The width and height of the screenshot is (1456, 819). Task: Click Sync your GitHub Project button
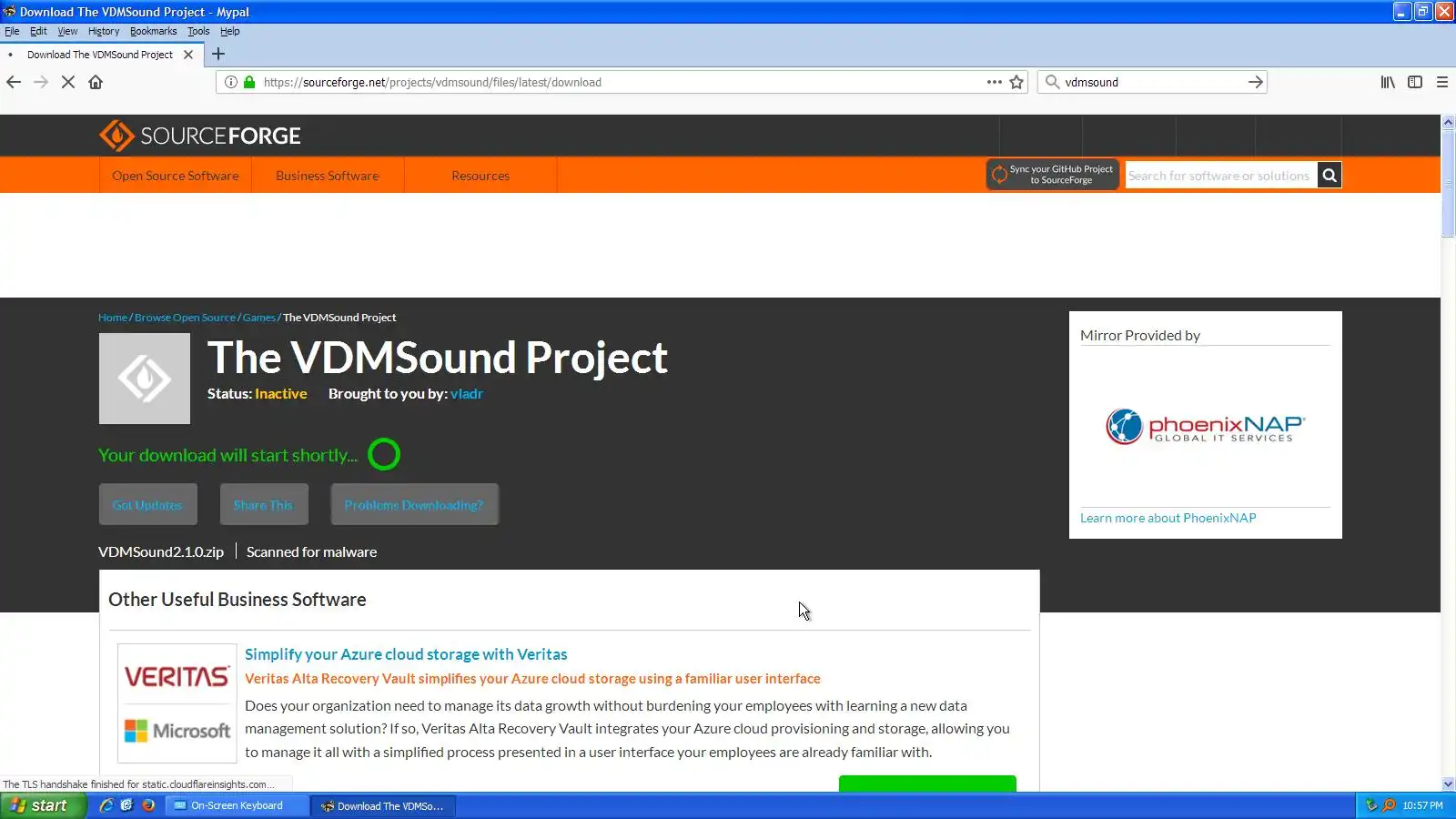click(x=1053, y=175)
